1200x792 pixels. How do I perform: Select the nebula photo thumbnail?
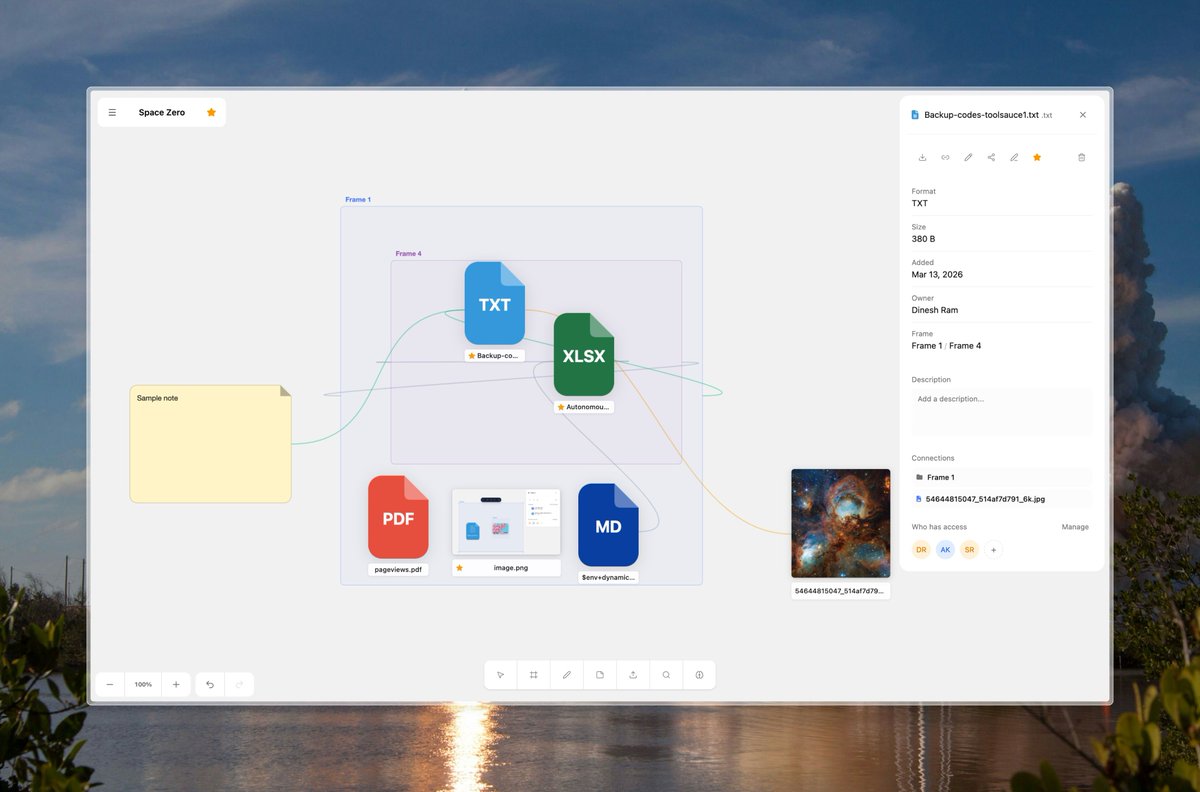pos(841,524)
